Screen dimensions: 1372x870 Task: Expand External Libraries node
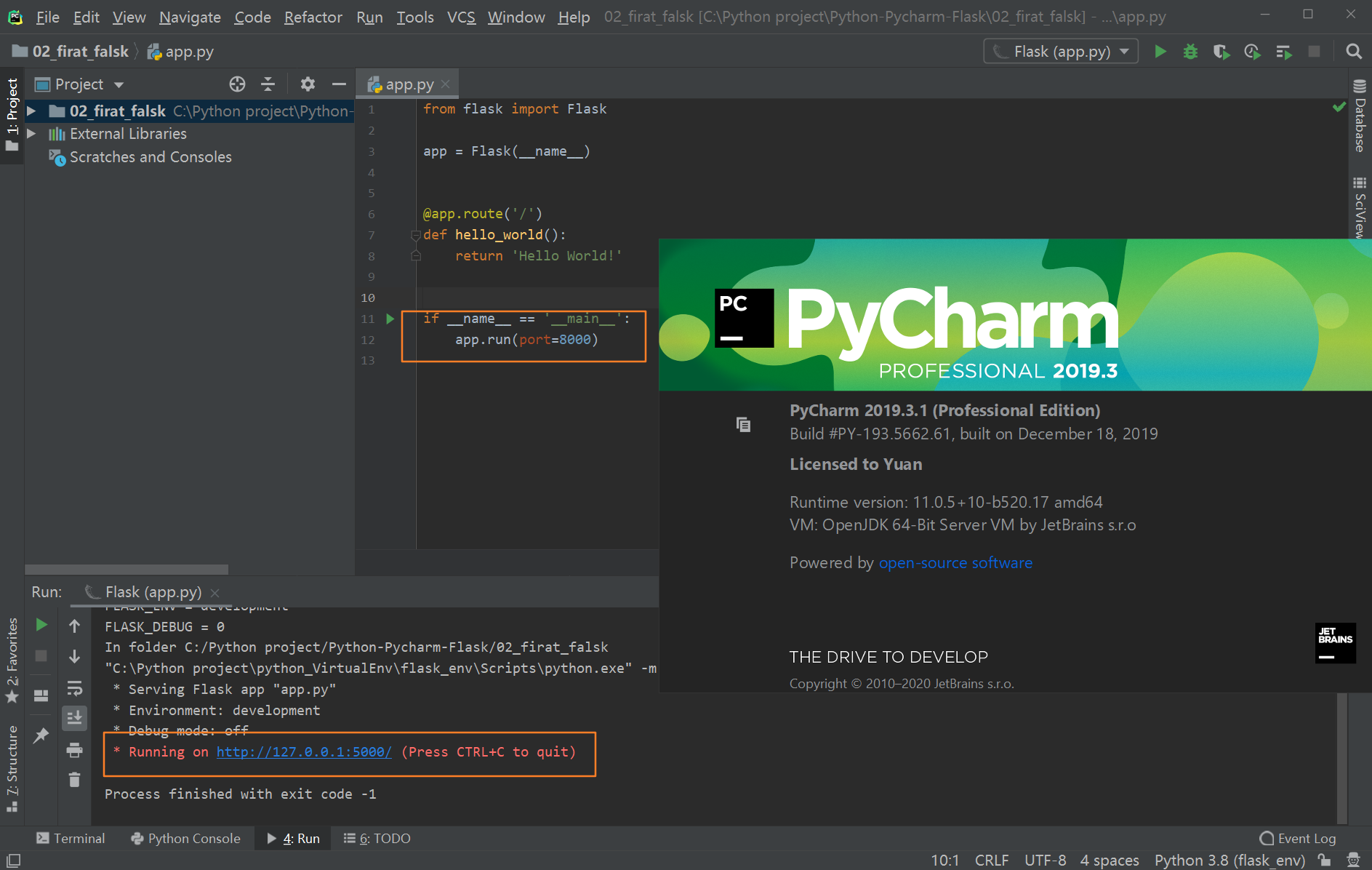31,134
